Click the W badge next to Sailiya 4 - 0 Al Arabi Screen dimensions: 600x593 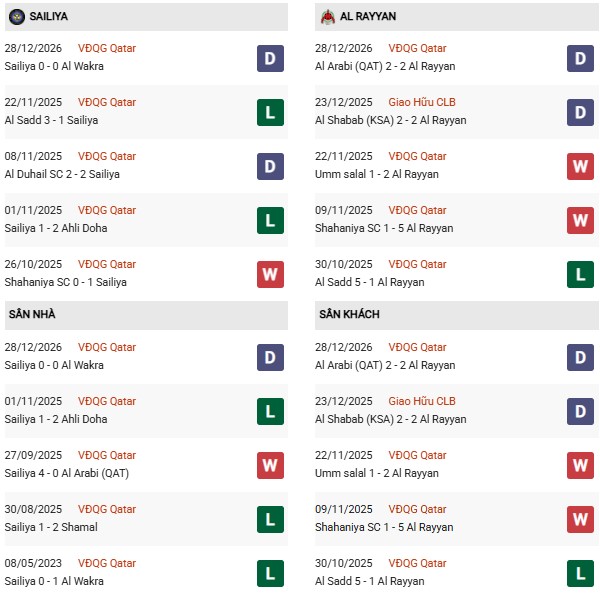[270, 465]
